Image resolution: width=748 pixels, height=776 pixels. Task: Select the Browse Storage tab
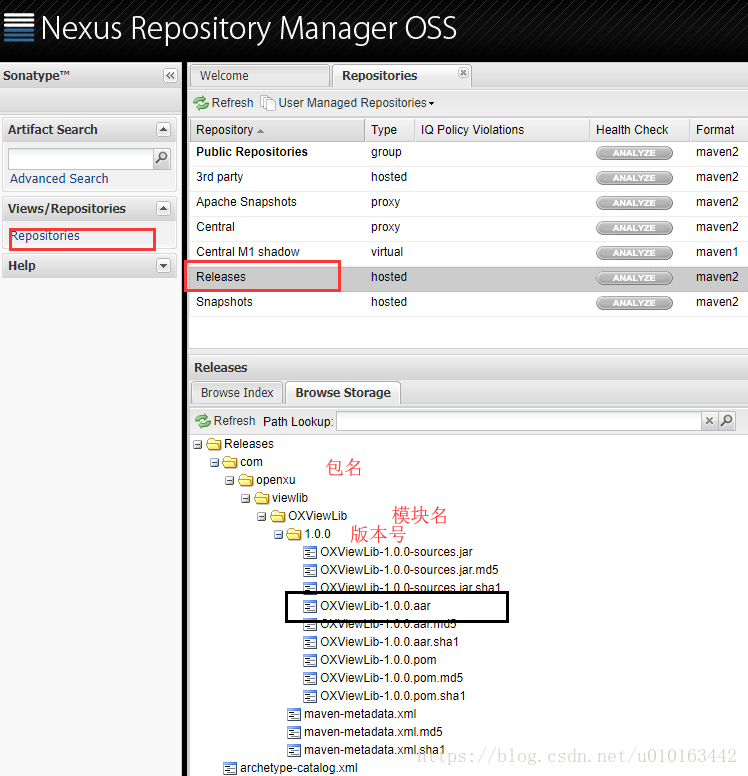(x=343, y=392)
